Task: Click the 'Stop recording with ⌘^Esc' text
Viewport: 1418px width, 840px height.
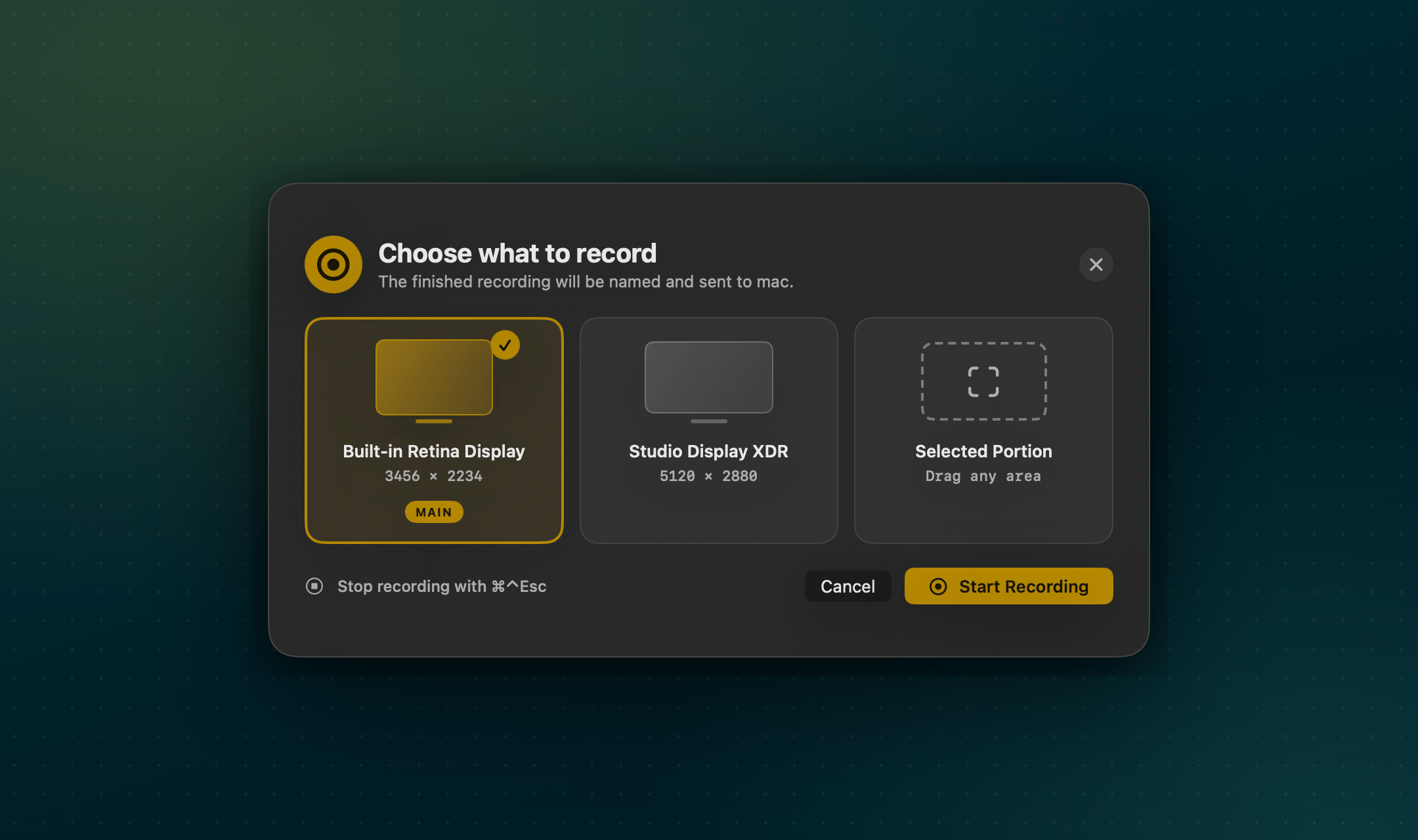Action: [x=442, y=586]
